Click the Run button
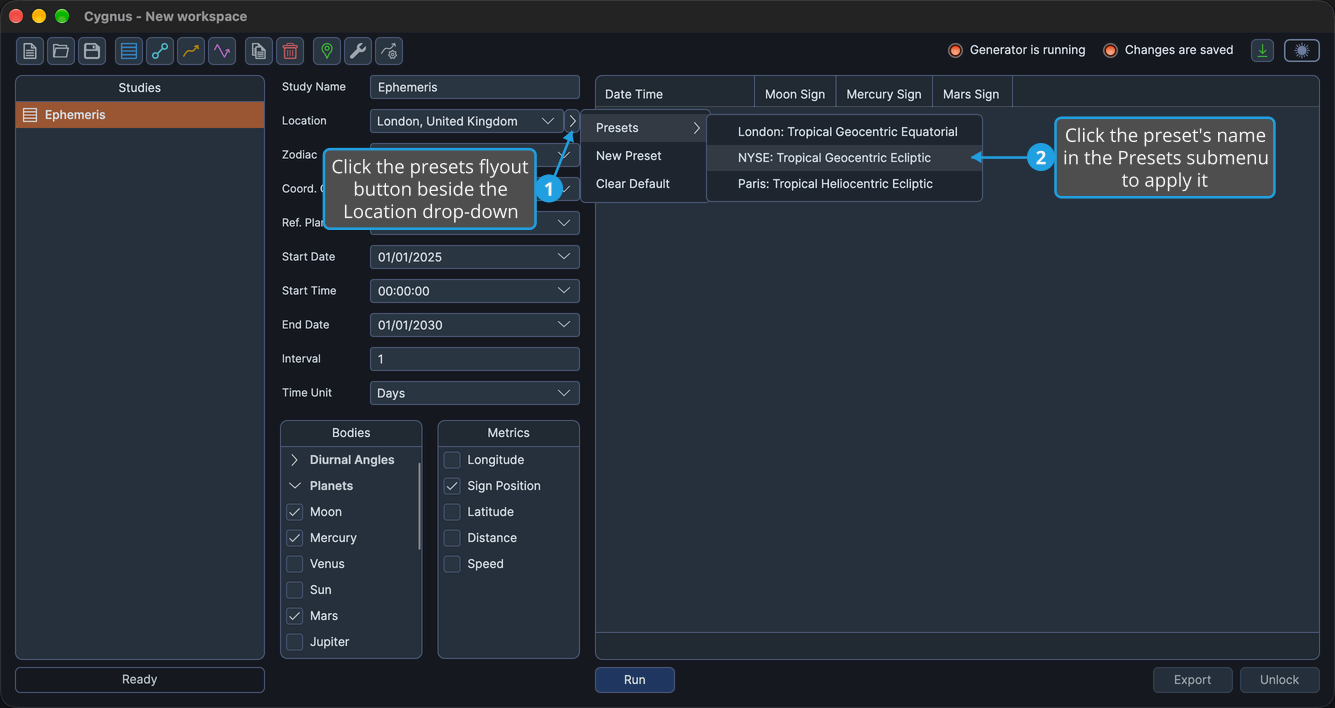The height and width of the screenshot is (708, 1335). pos(635,680)
